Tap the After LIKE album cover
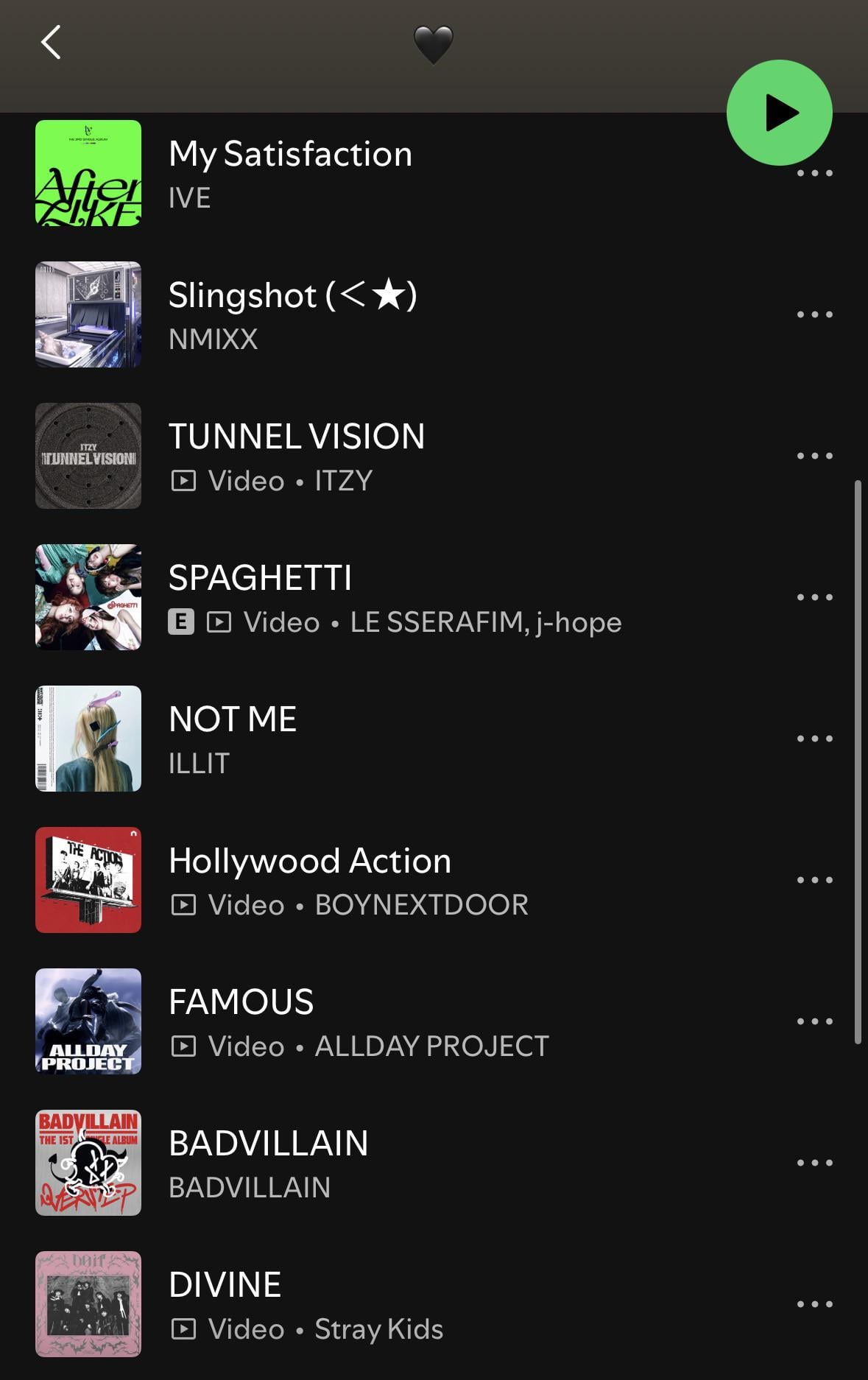This screenshot has width=868, height=1380. pos(88,173)
